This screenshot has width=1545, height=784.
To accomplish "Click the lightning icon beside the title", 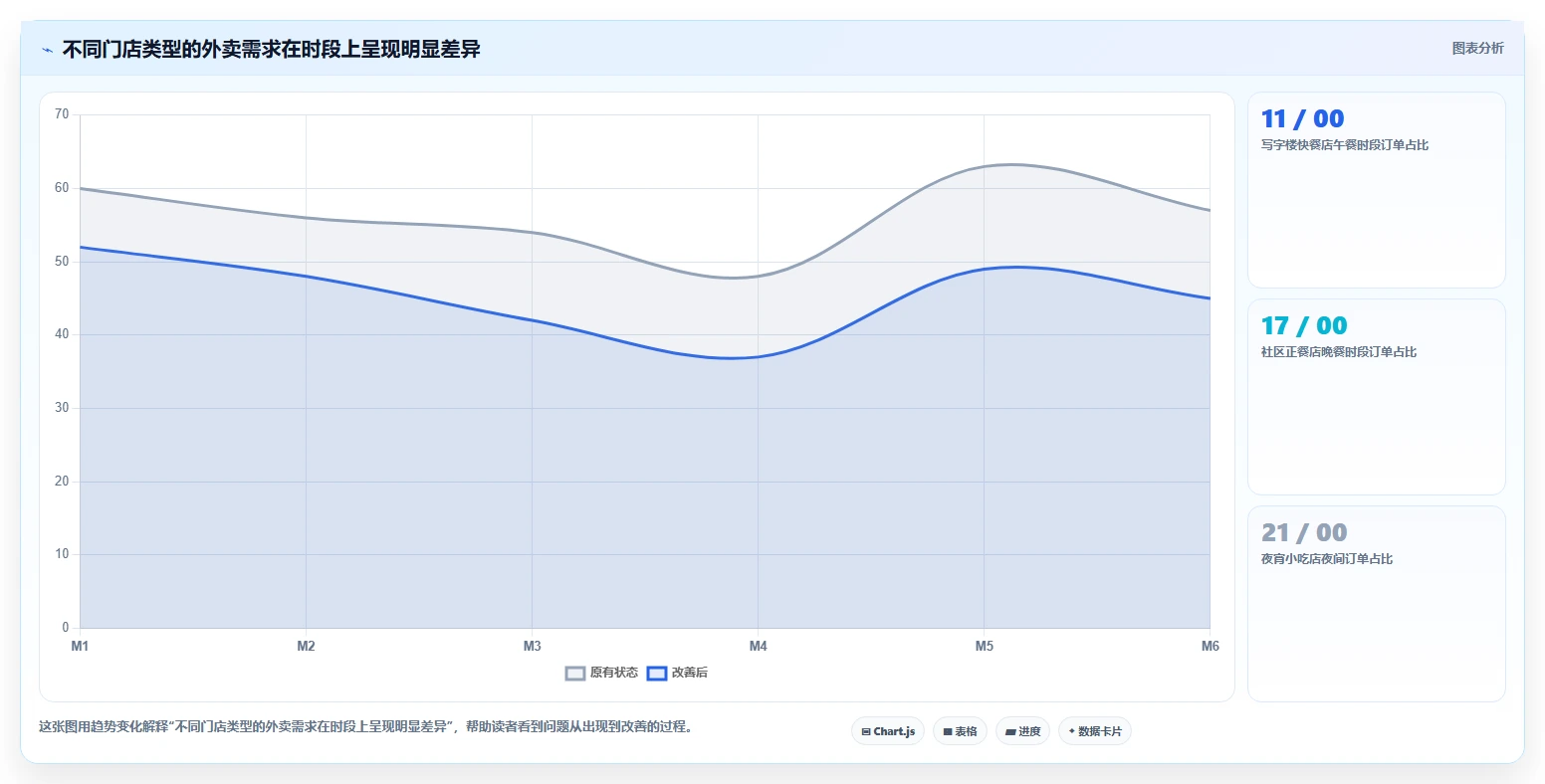I will [x=47, y=50].
